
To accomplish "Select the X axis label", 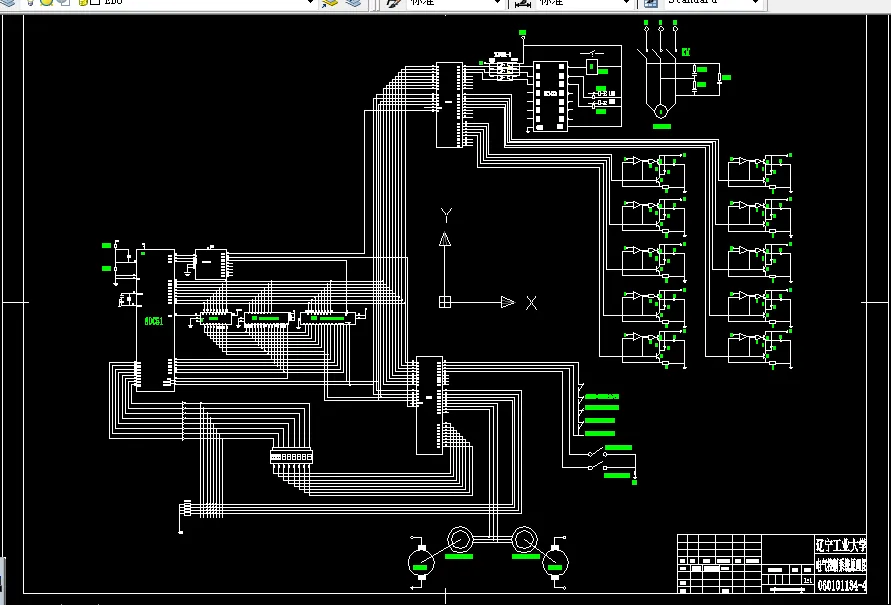I will pyautogui.click(x=531, y=303).
